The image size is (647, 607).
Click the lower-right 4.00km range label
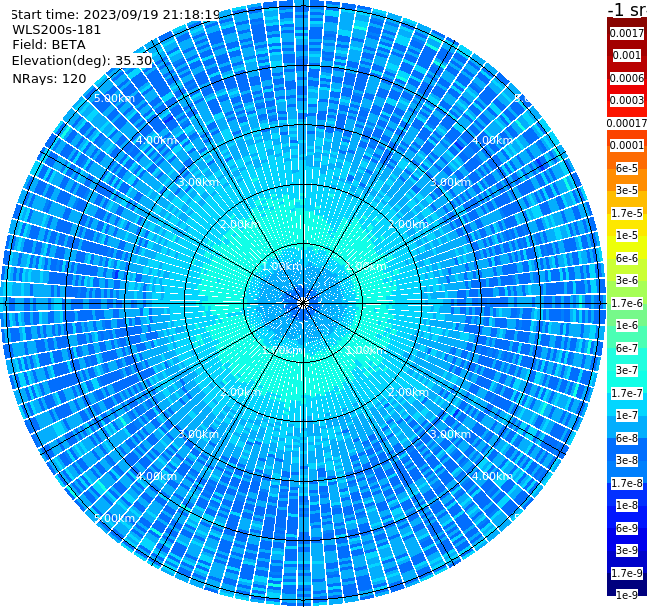(x=492, y=476)
